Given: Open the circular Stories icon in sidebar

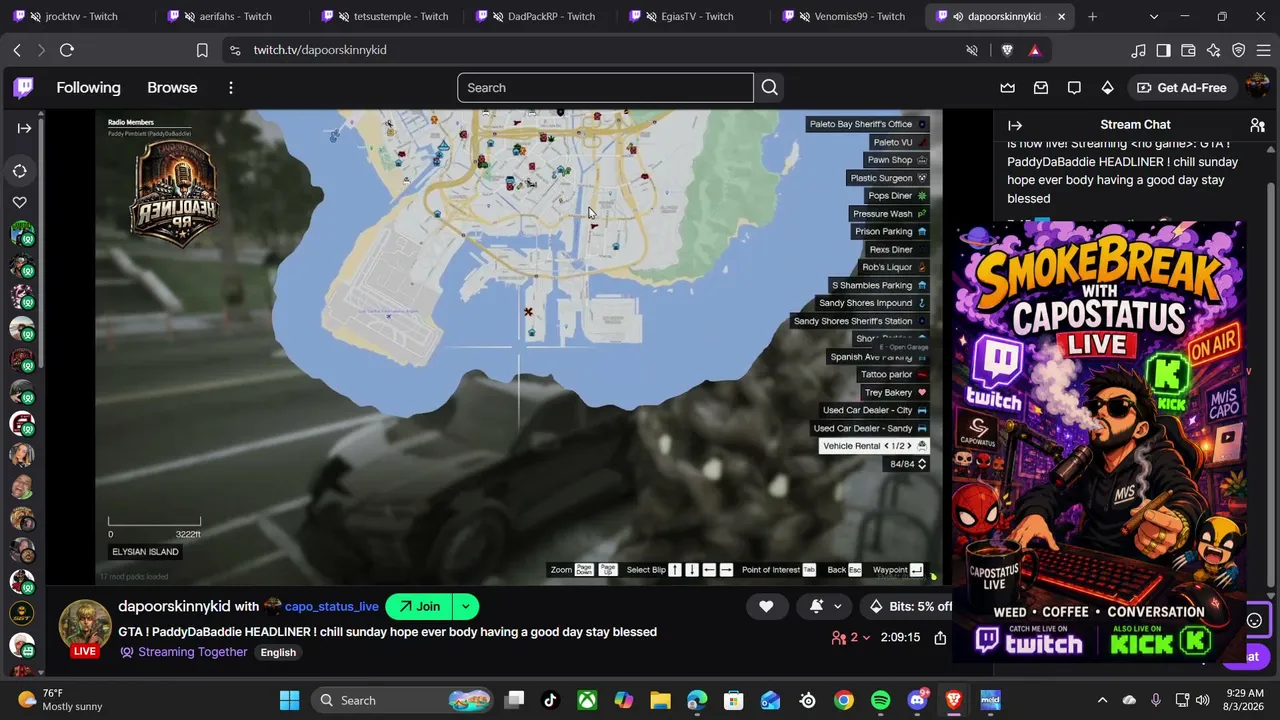Looking at the screenshot, I should (x=19, y=171).
